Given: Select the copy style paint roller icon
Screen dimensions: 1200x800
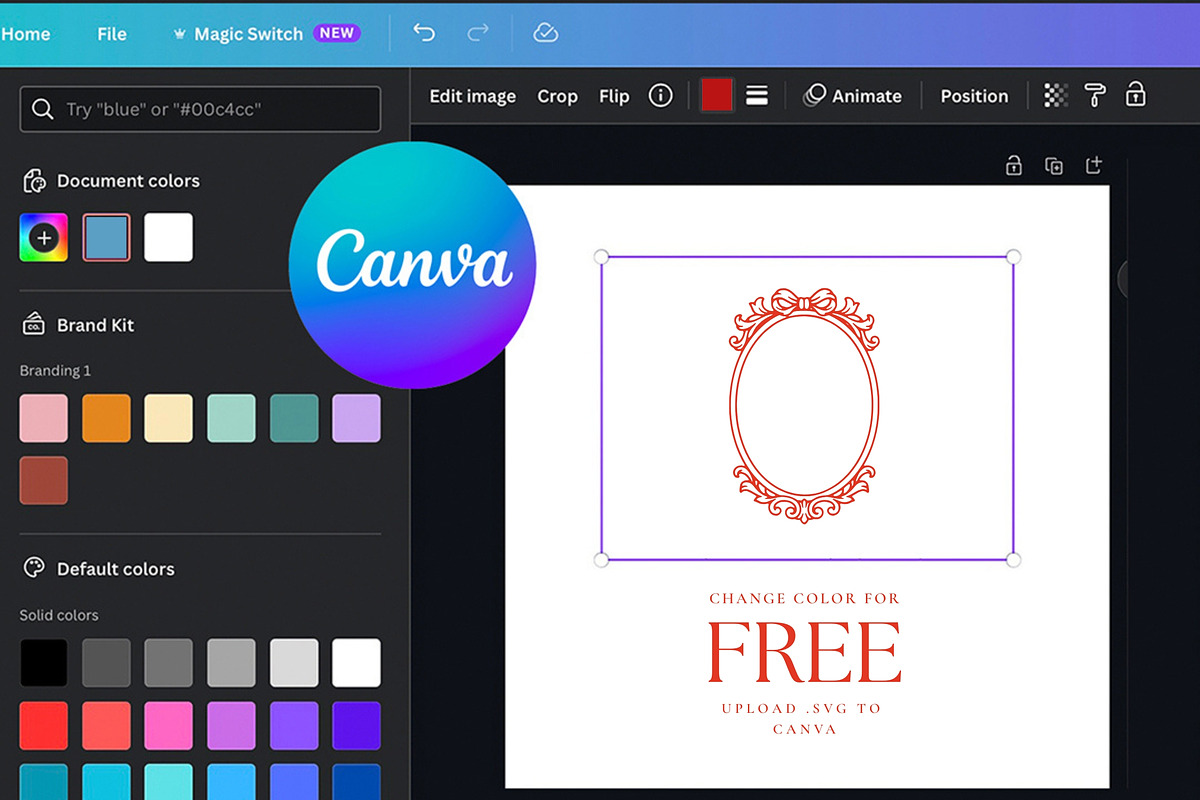Looking at the screenshot, I should [1095, 96].
